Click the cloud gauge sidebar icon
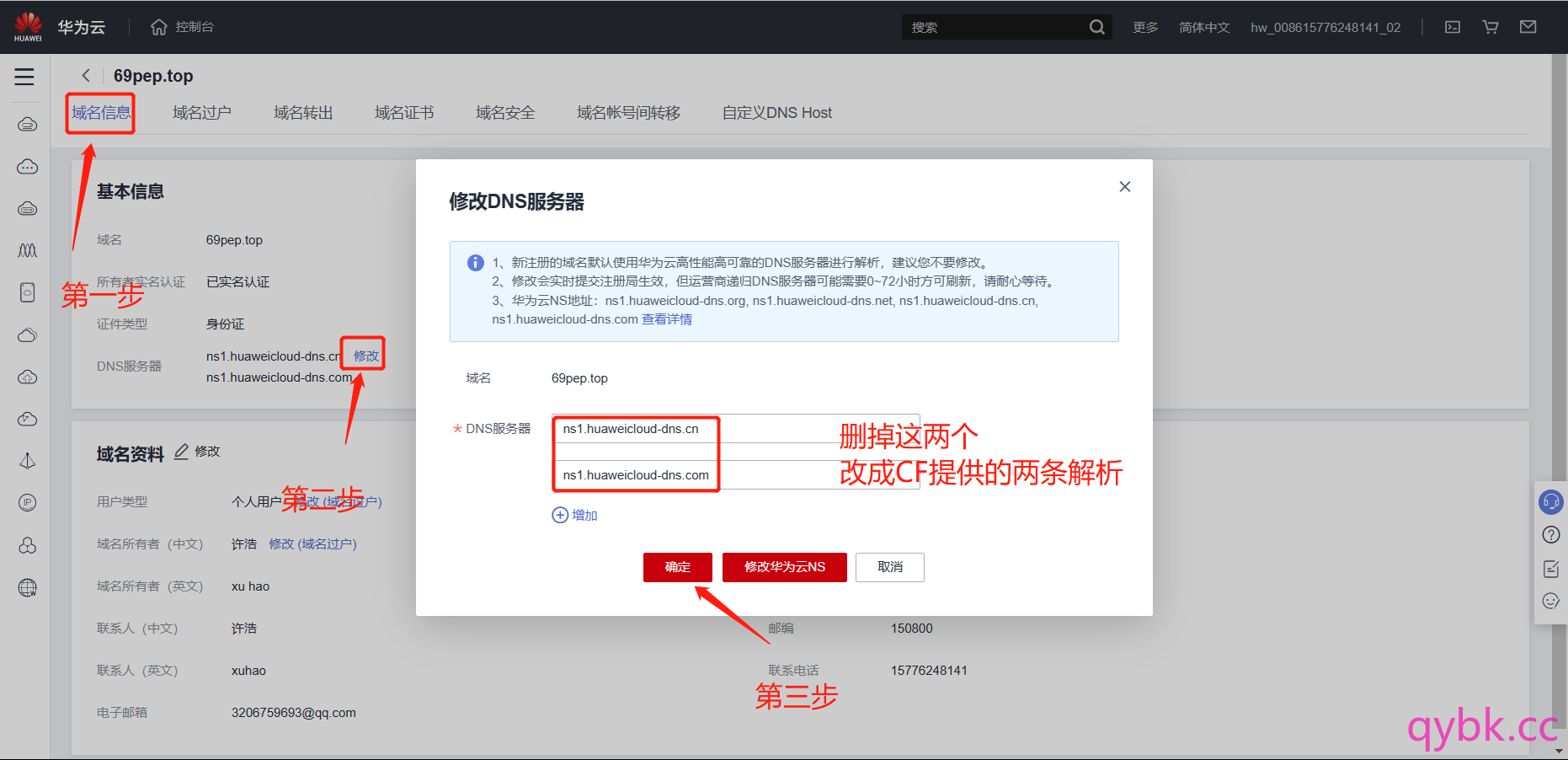1568x760 pixels. (28, 419)
